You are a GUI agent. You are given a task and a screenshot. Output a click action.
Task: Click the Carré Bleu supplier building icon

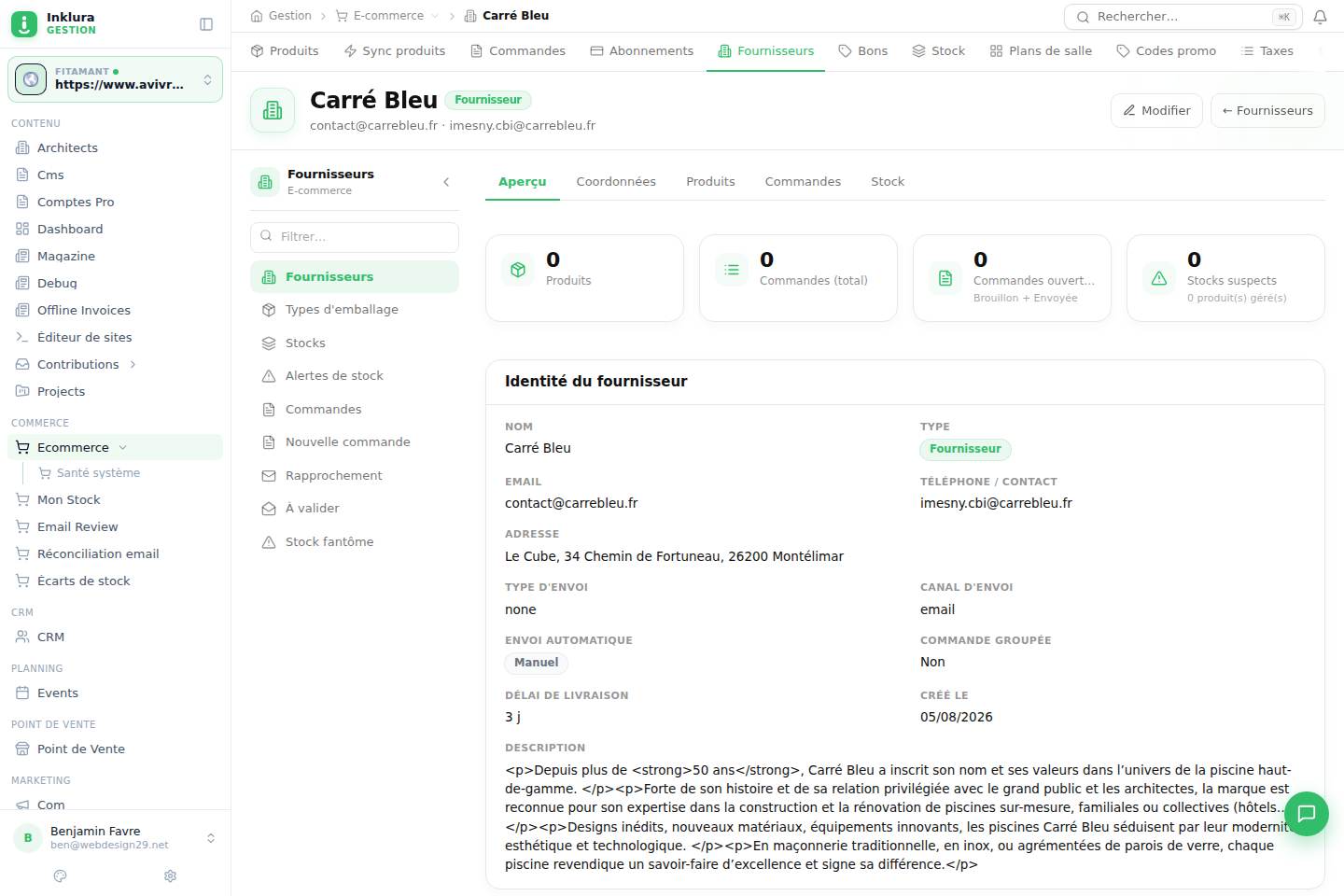coord(273,110)
